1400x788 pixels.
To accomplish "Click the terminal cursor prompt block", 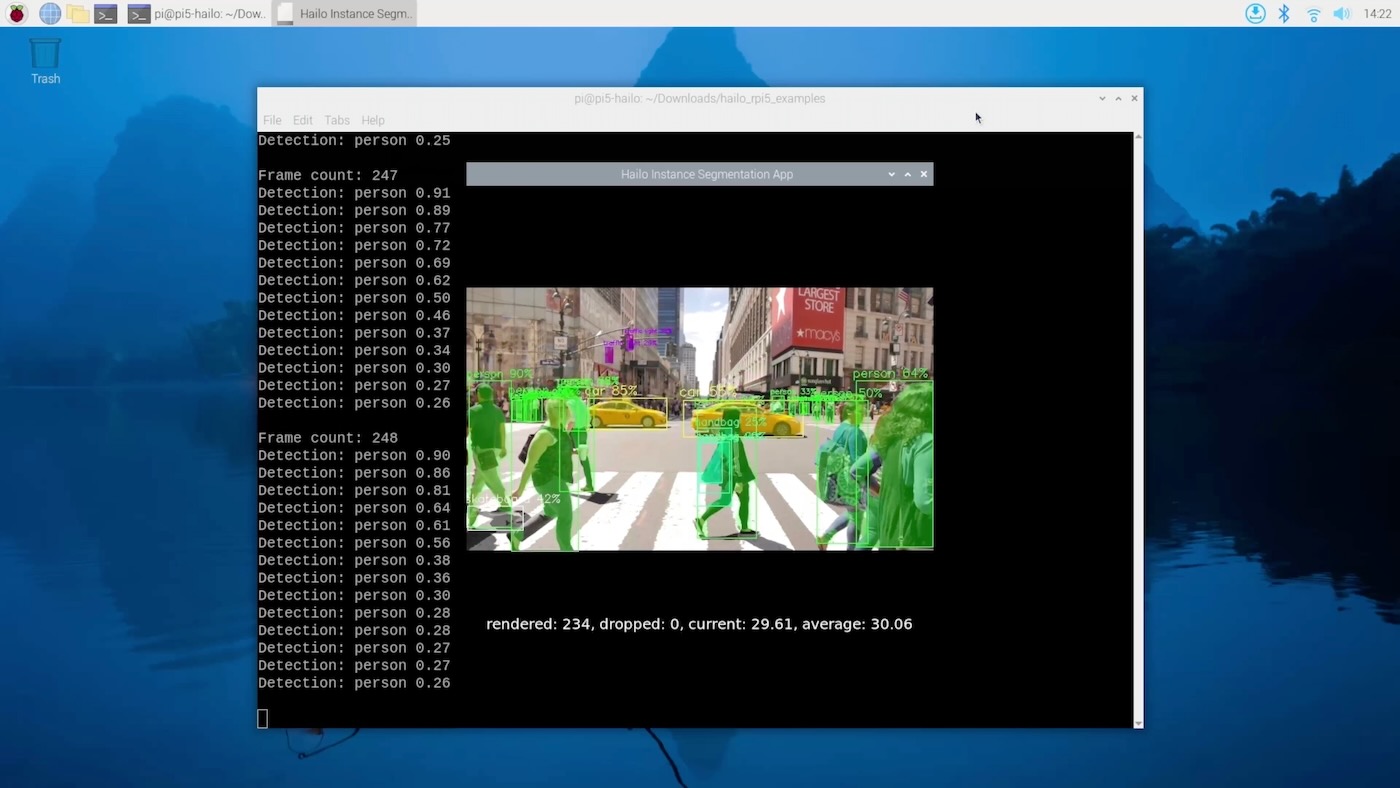I will coord(262,718).
